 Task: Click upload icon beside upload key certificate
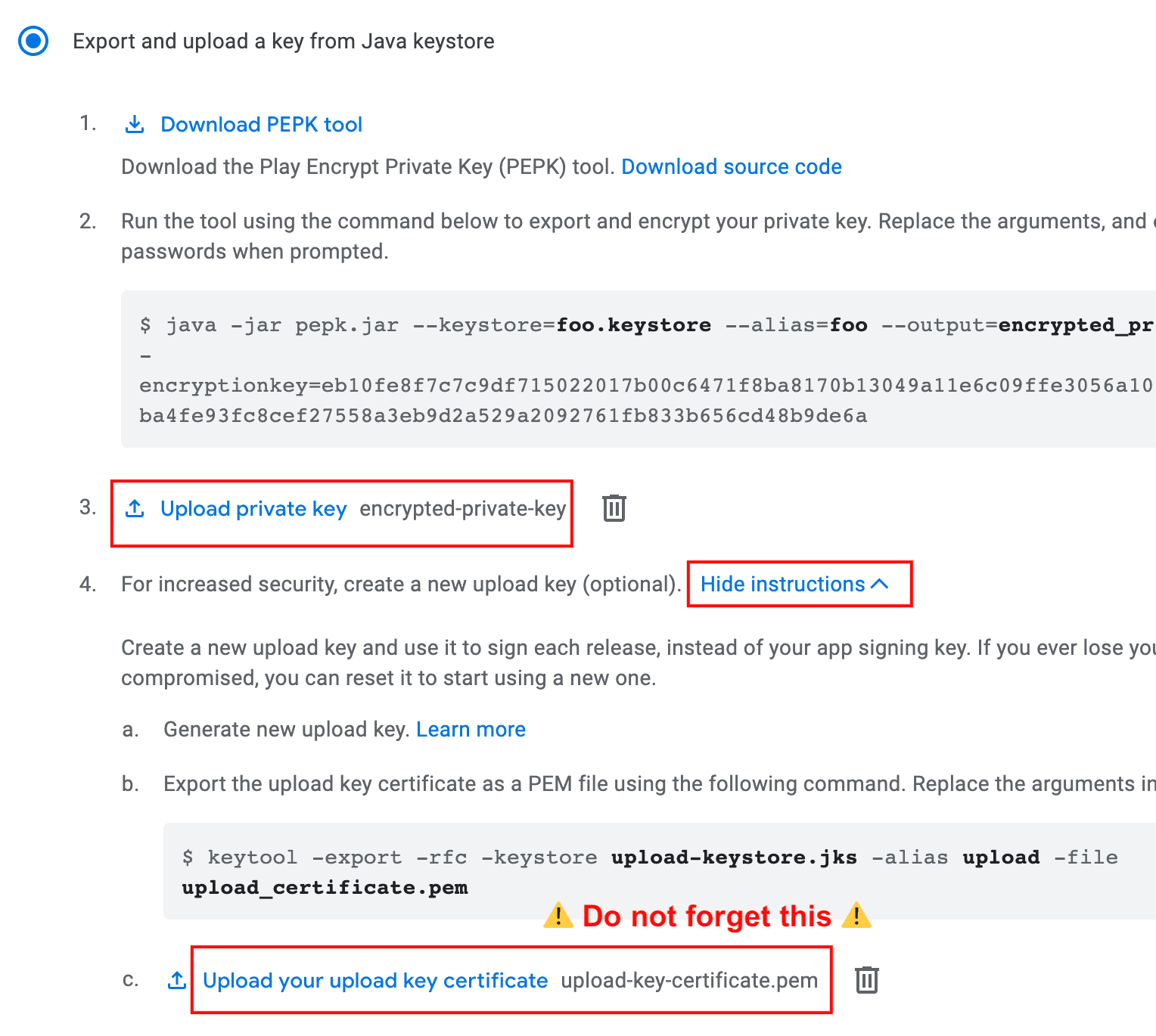pyautogui.click(x=176, y=980)
